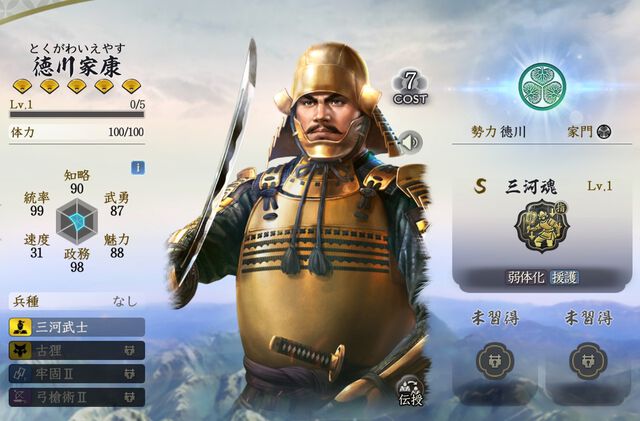Image resolution: width=640 pixels, height=421 pixels.
Task: Open the blue info icon for stats
Action: pos(138,167)
